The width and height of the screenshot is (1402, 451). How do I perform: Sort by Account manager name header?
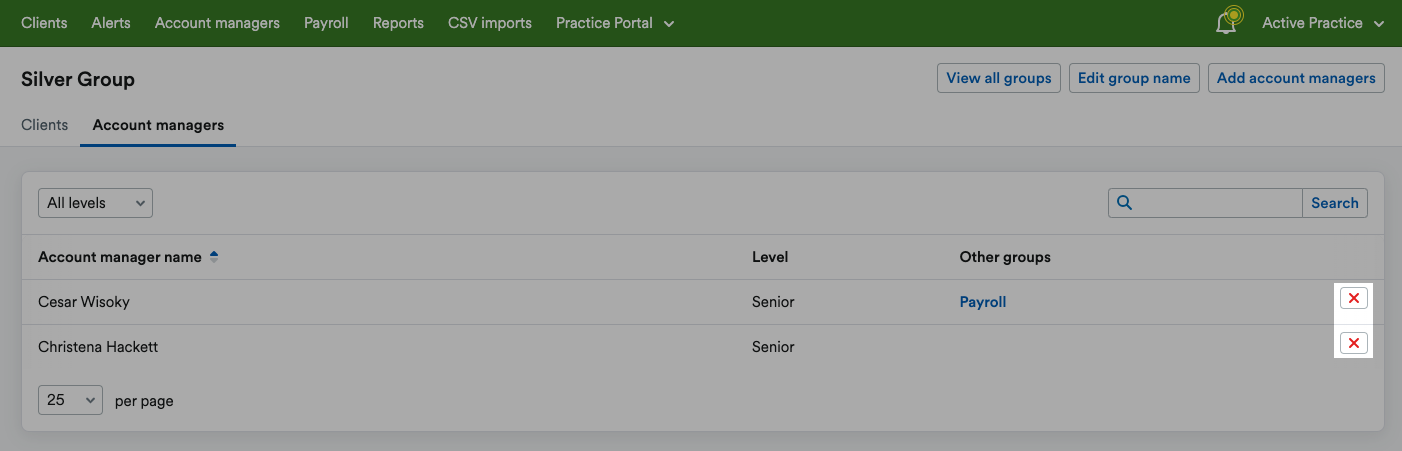120,257
